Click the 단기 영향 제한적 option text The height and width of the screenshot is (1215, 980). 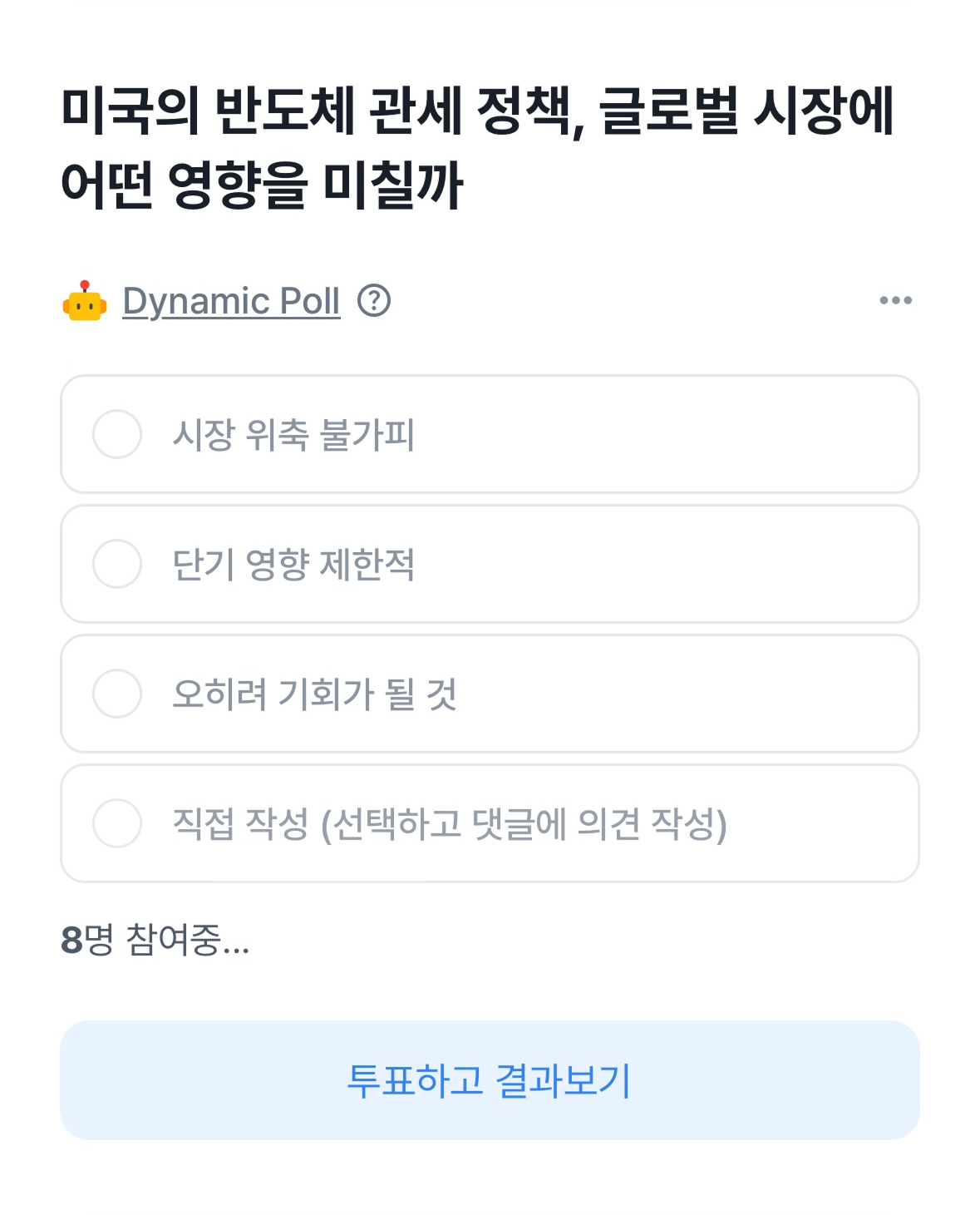(x=293, y=565)
